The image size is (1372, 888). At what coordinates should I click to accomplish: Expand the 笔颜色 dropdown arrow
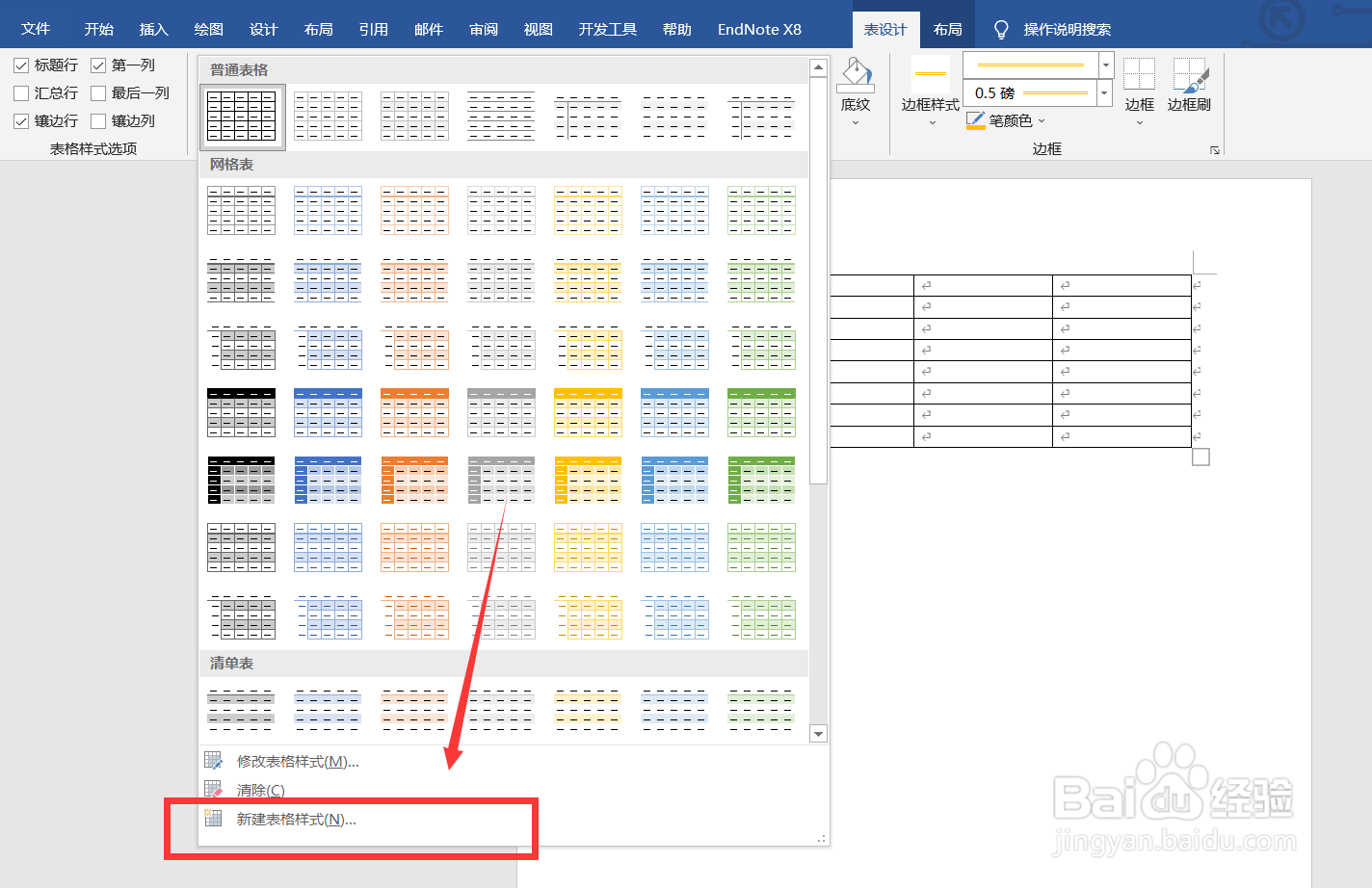click(1042, 119)
